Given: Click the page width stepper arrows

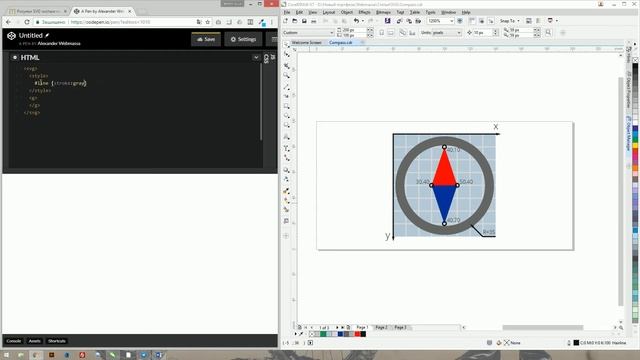Looking at the screenshot, I should coord(370,30).
